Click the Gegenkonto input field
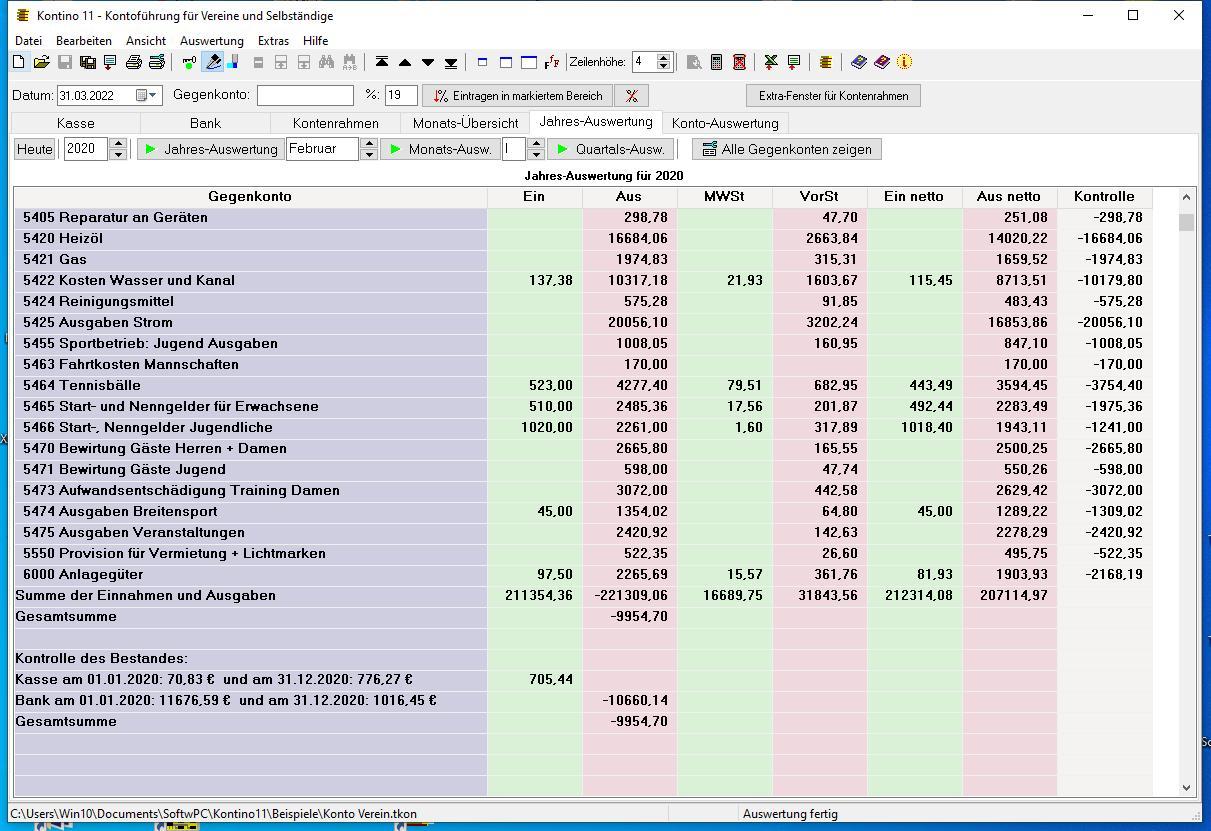The width and height of the screenshot is (1211, 831). [x=305, y=96]
